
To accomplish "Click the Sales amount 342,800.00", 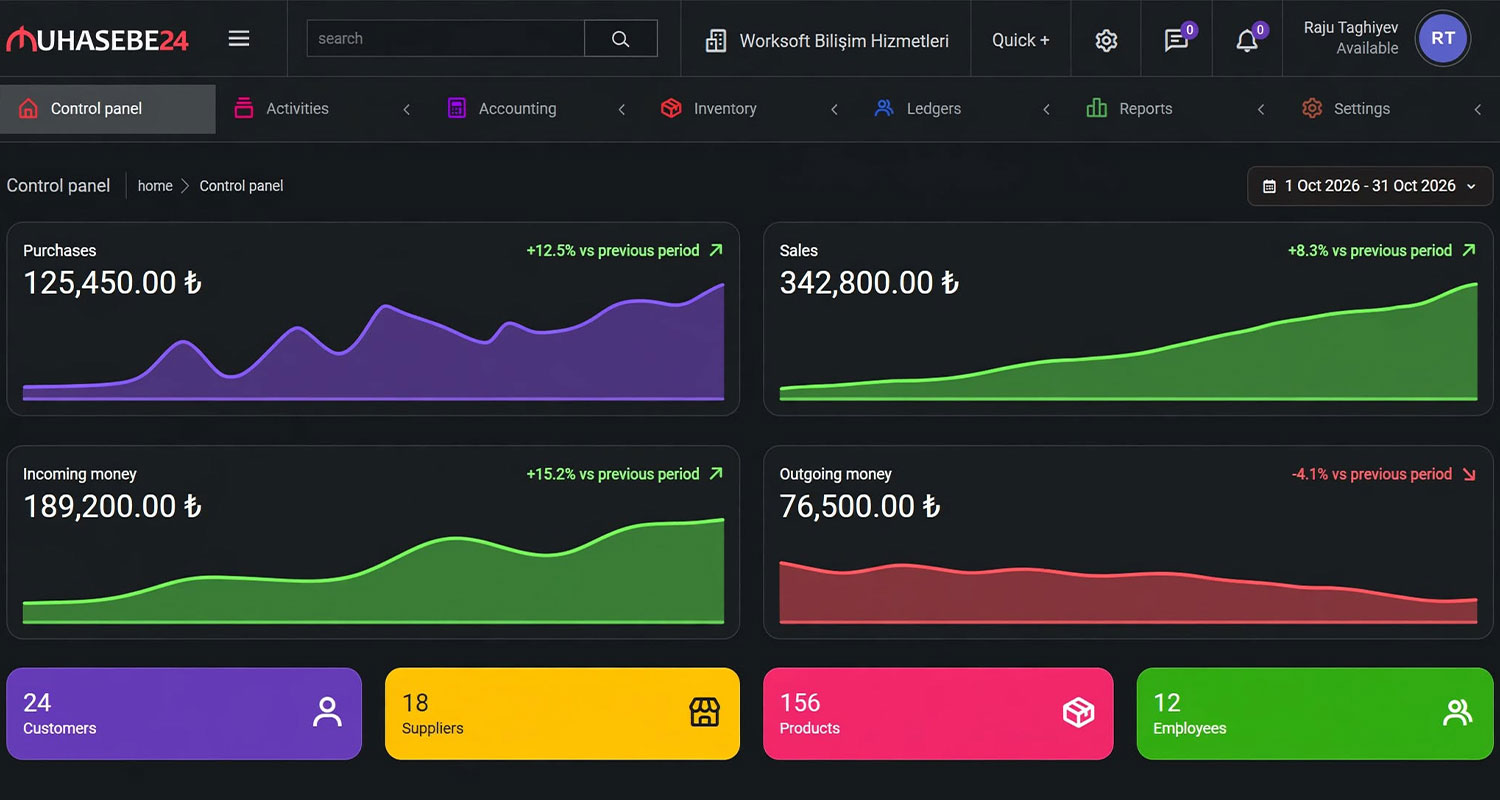I will tap(870, 283).
